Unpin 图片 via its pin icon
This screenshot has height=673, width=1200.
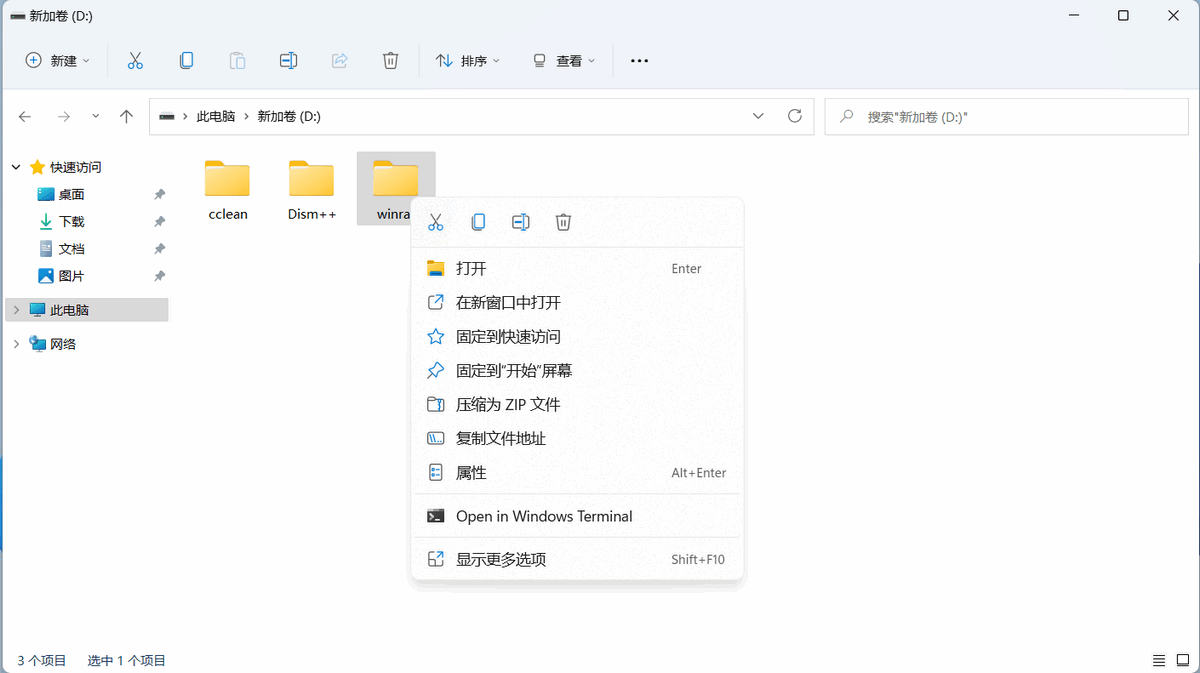coord(159,276)
